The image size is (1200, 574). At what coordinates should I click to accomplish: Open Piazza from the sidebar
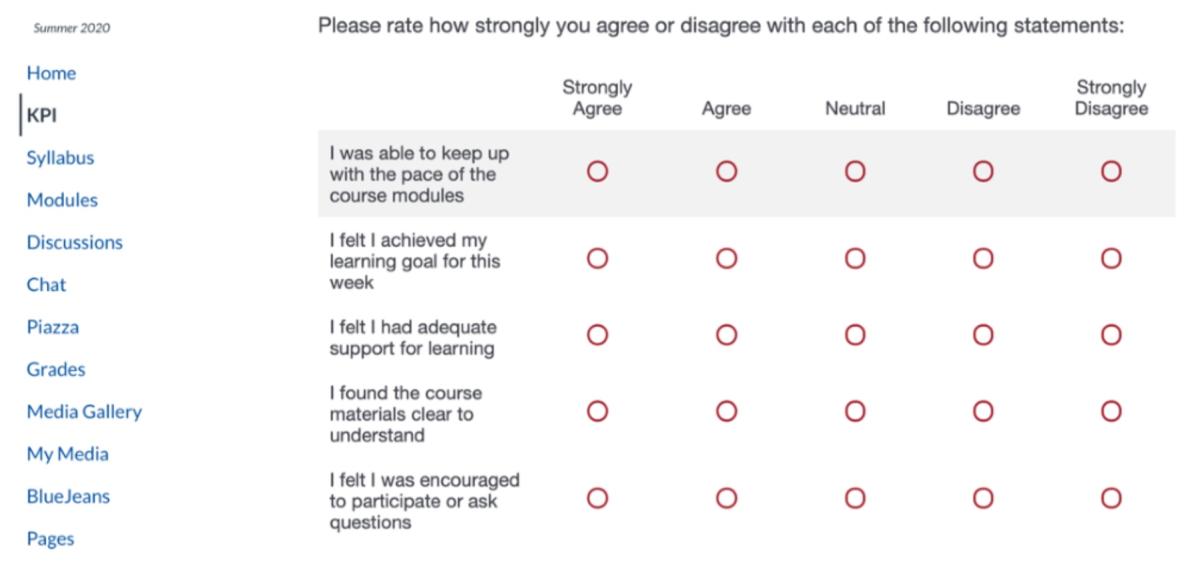click(52, 327)
